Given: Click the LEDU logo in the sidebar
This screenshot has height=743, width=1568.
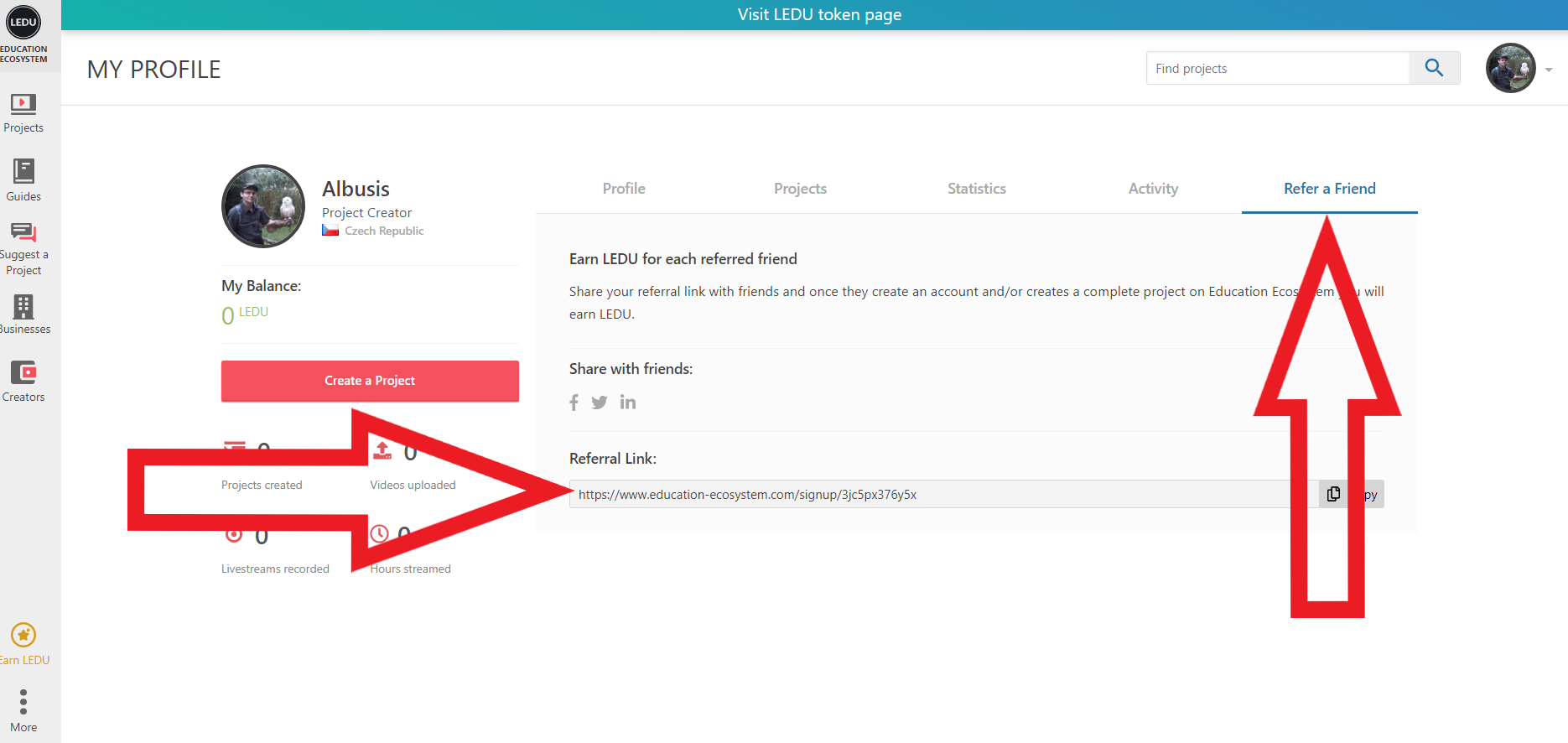Looking at the screenshot, I should coord(23,23).
